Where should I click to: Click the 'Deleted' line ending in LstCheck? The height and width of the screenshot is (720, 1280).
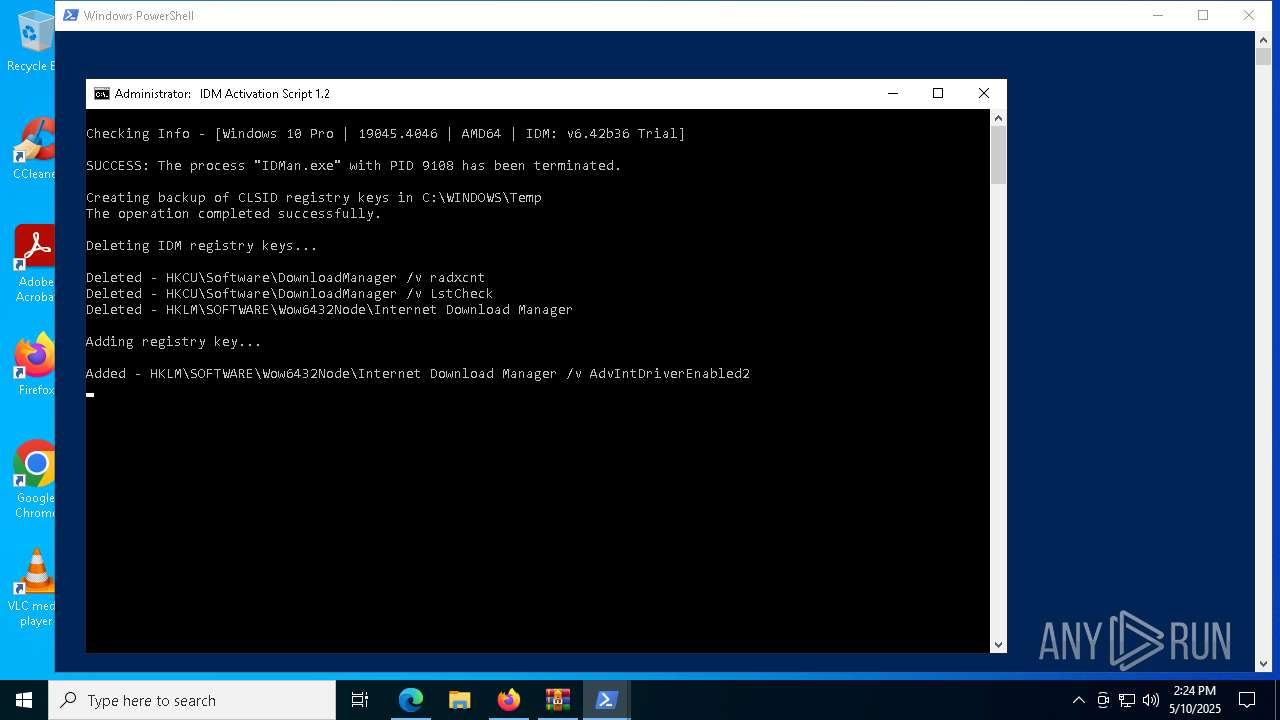(290, 294)
